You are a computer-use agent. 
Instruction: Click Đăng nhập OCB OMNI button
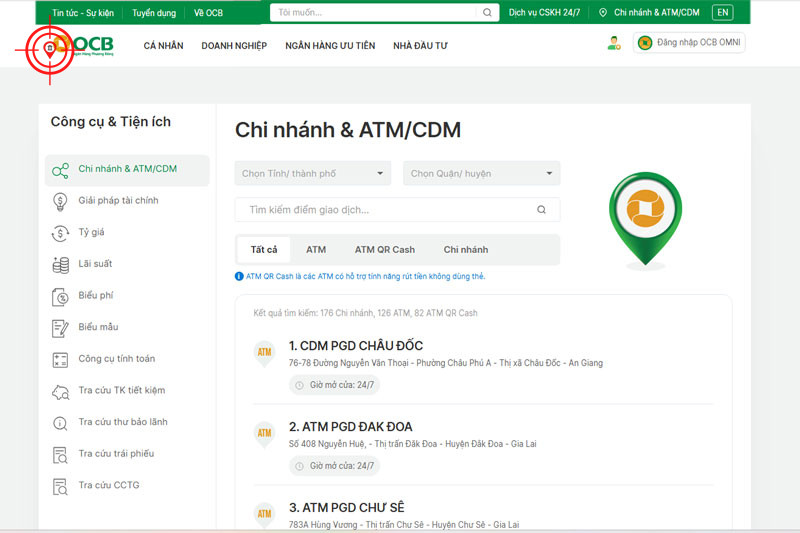pyautogui.click(x=689, y=43)
